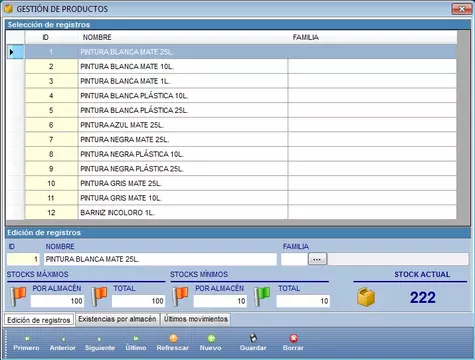Advance with the Siguiente arrow
The width and height of the screenshot is (475, 360).
(x=100, y=344)
